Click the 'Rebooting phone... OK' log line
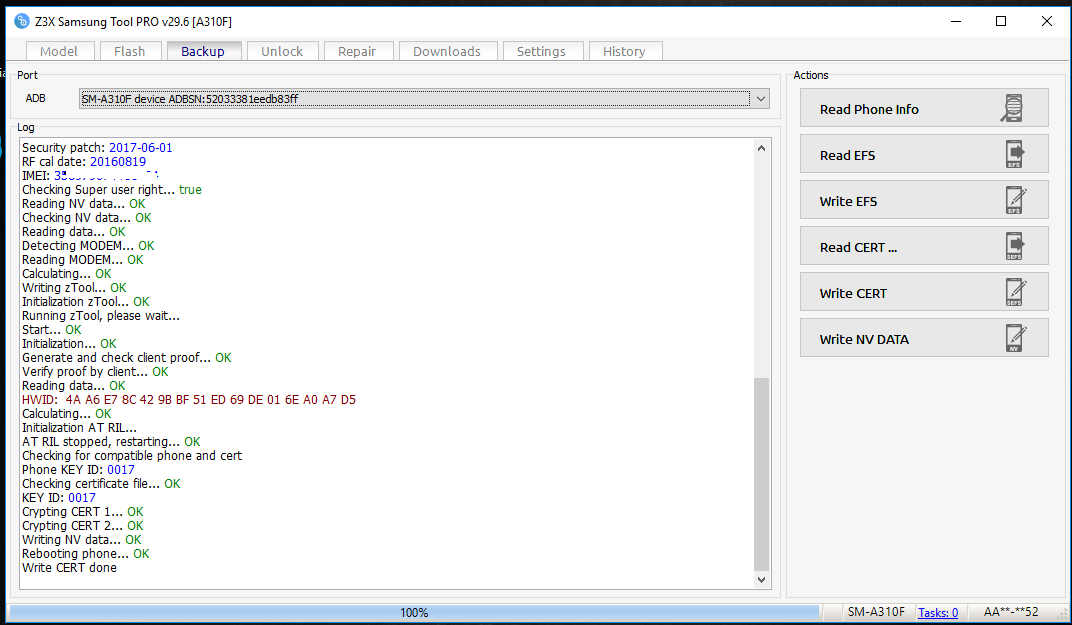The height and width of the screenshot is (625, 1072). (x=85, y=553)
